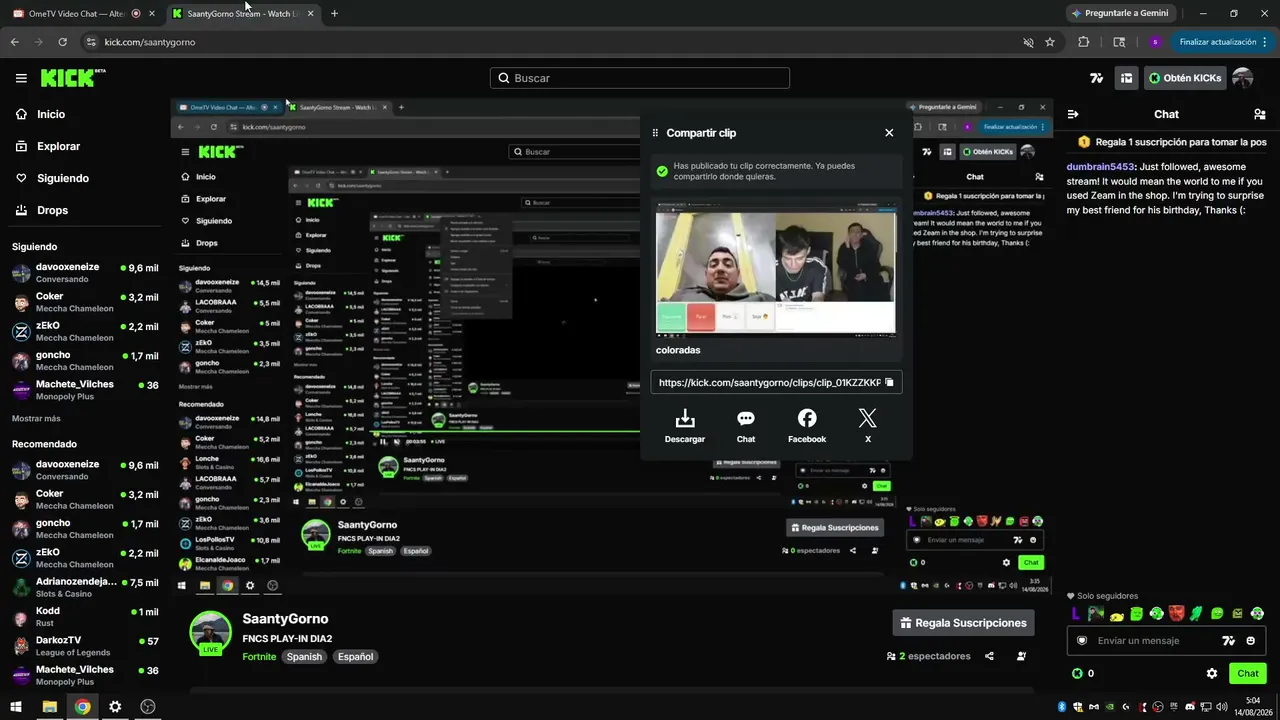
Task: Open the Kodd channel playing Rust
Action: coord(84,616)
